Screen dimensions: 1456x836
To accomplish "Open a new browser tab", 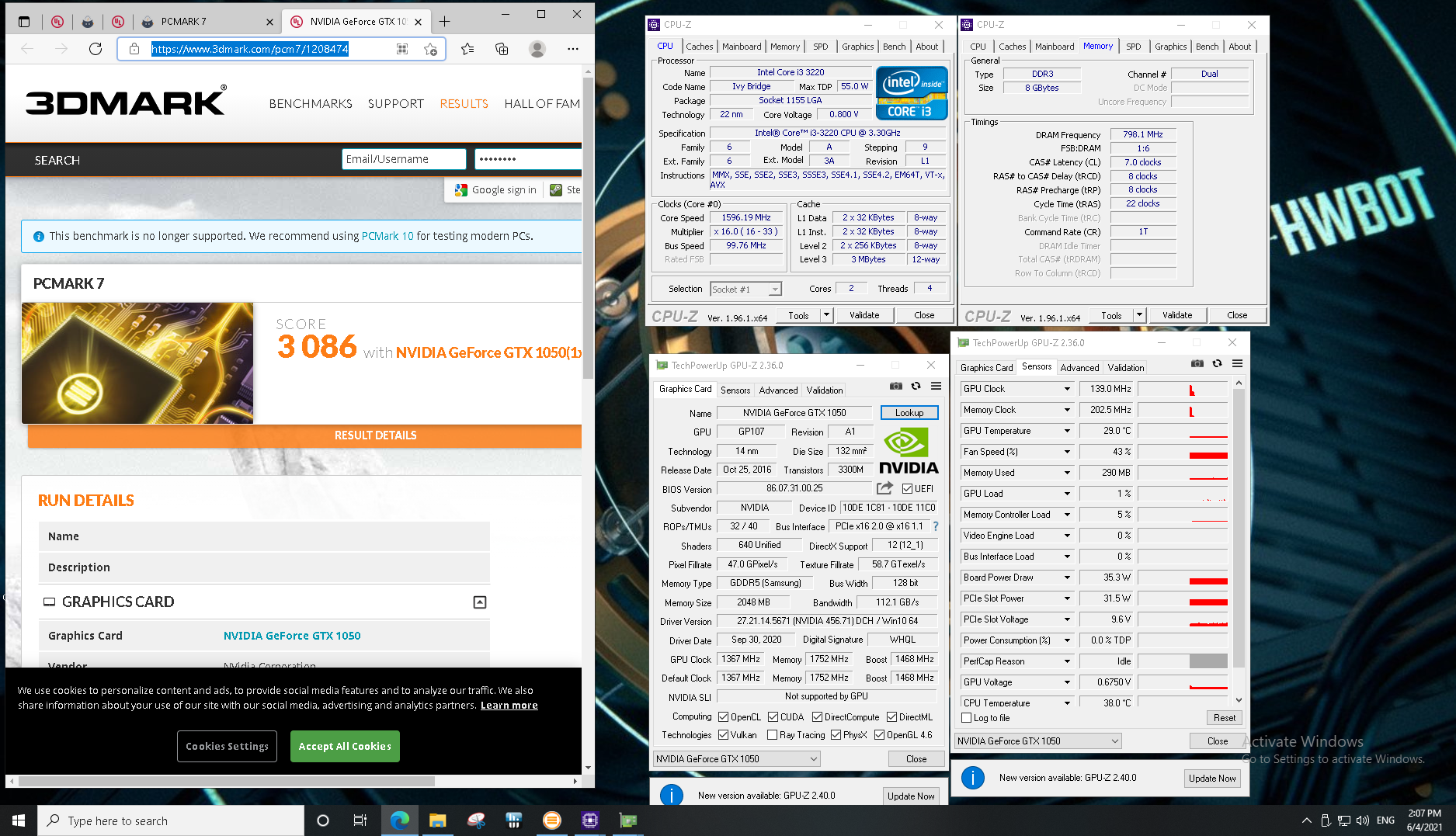I will tap(444, 21).
